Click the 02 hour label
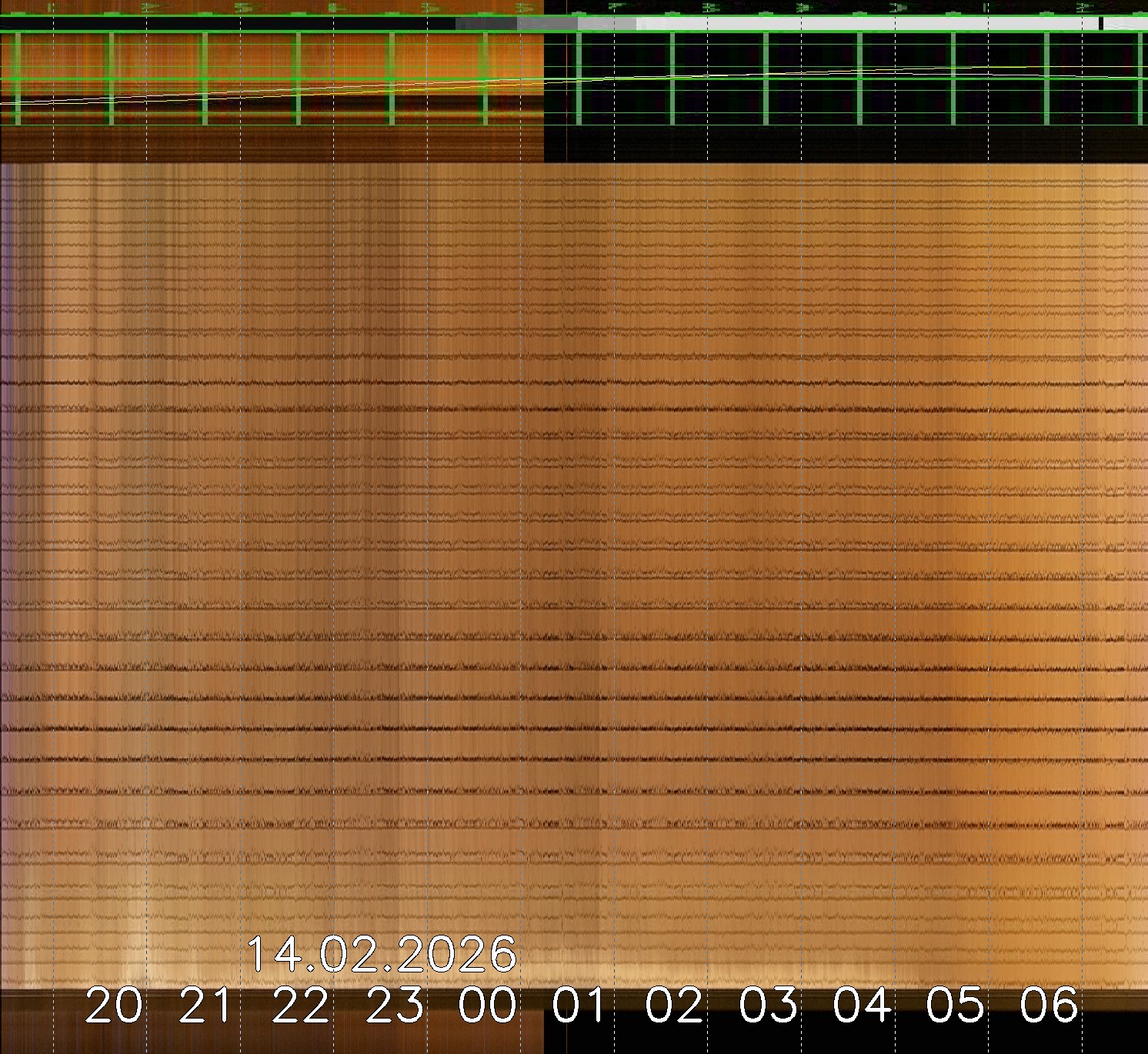Image resolution: width=1148 pixels, height=1054 pixels. [674, 1006]
